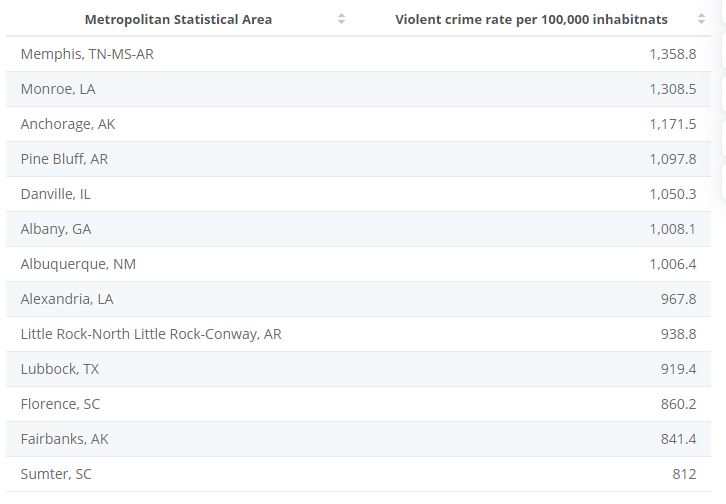The image size is (726, 504).
Task: Click the Anchorage, AK cell
Action: 68,124
